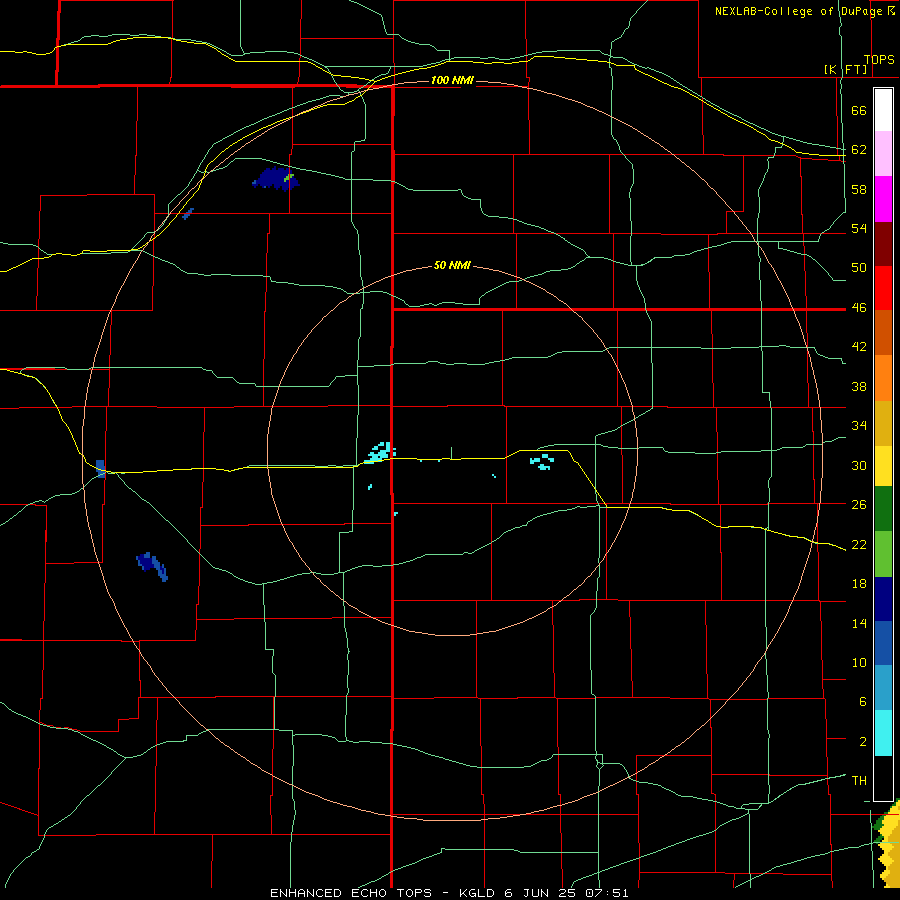
Task: Click the "ENHANCED ECHO TOPS" caption text
Action: [351, 893]
